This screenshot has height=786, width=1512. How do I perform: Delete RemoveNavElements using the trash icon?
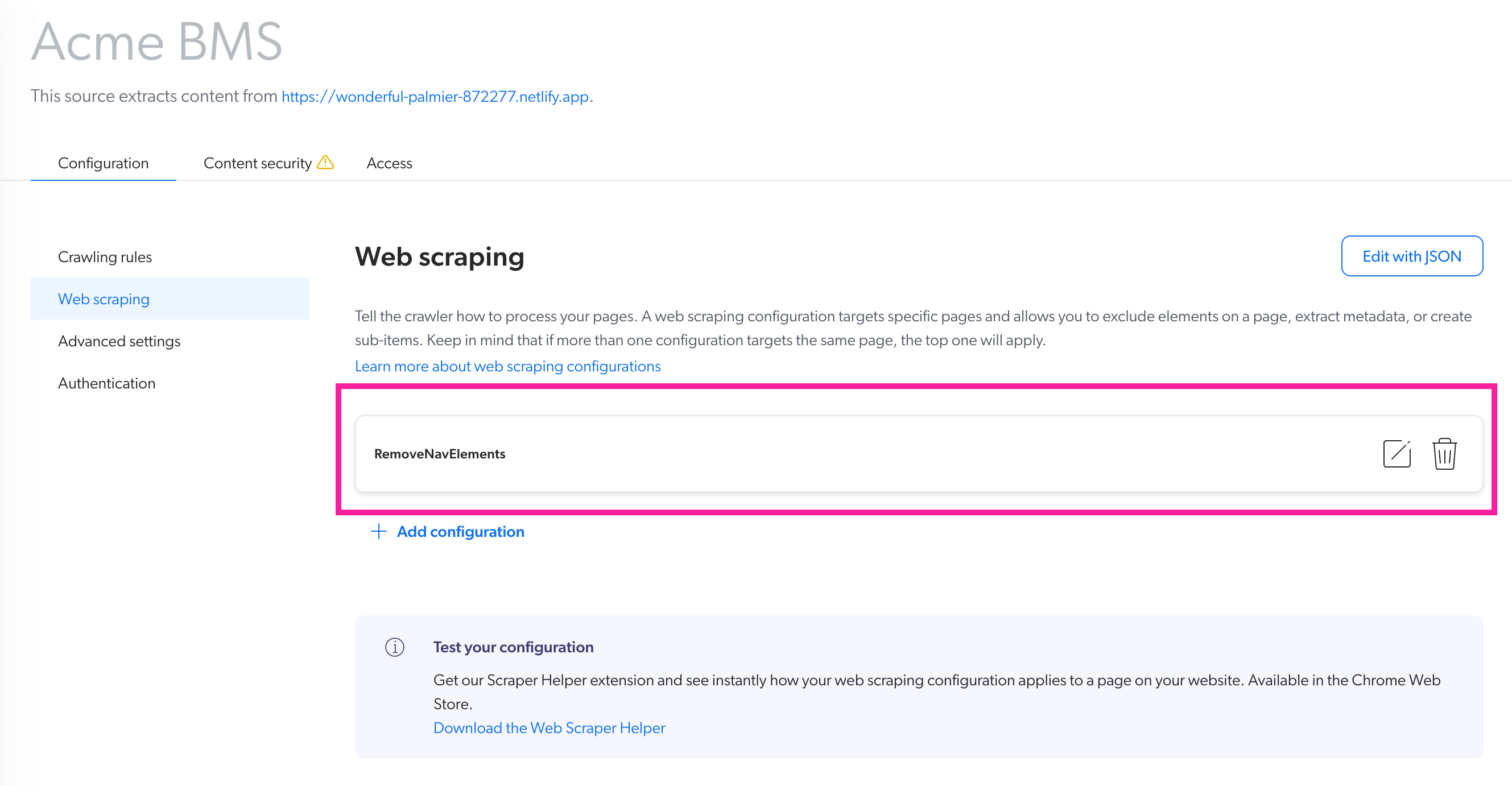click(1444, 453)
